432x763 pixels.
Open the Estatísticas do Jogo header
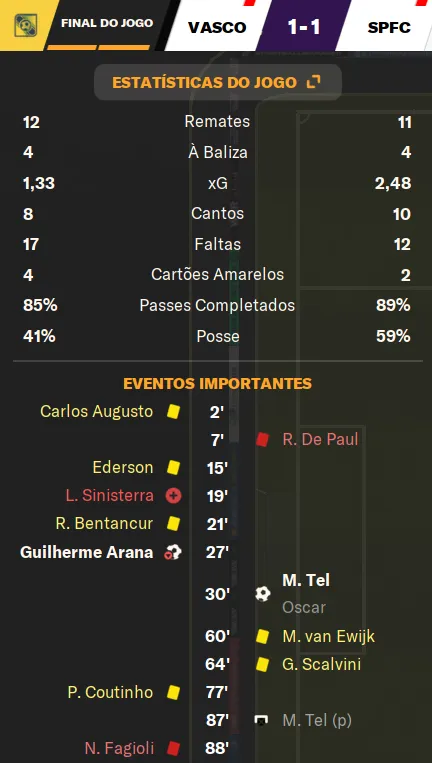pos(217,82)
